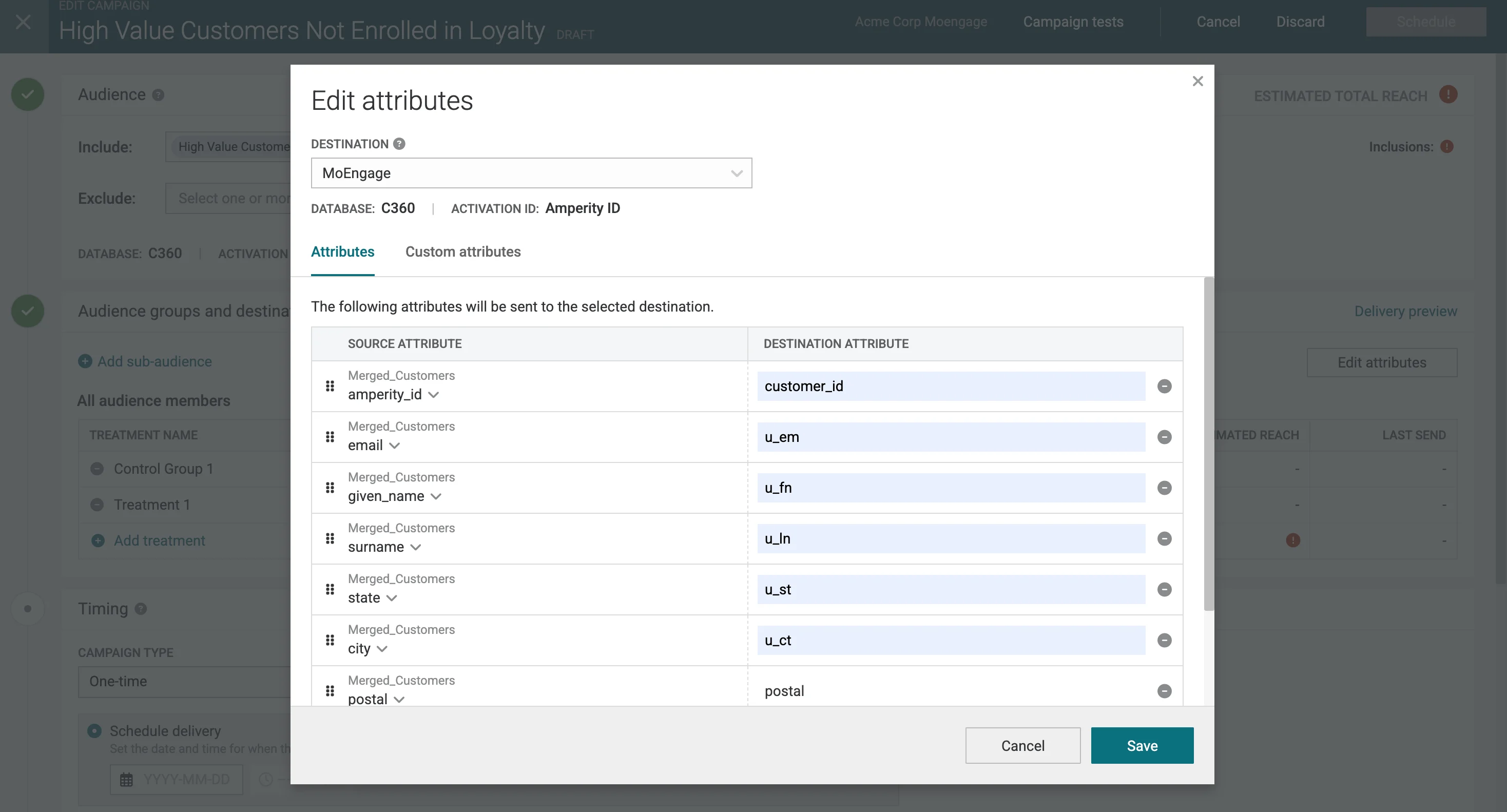Click Discard in the campaign header
1507x812 pixels.
[1300, 22]
